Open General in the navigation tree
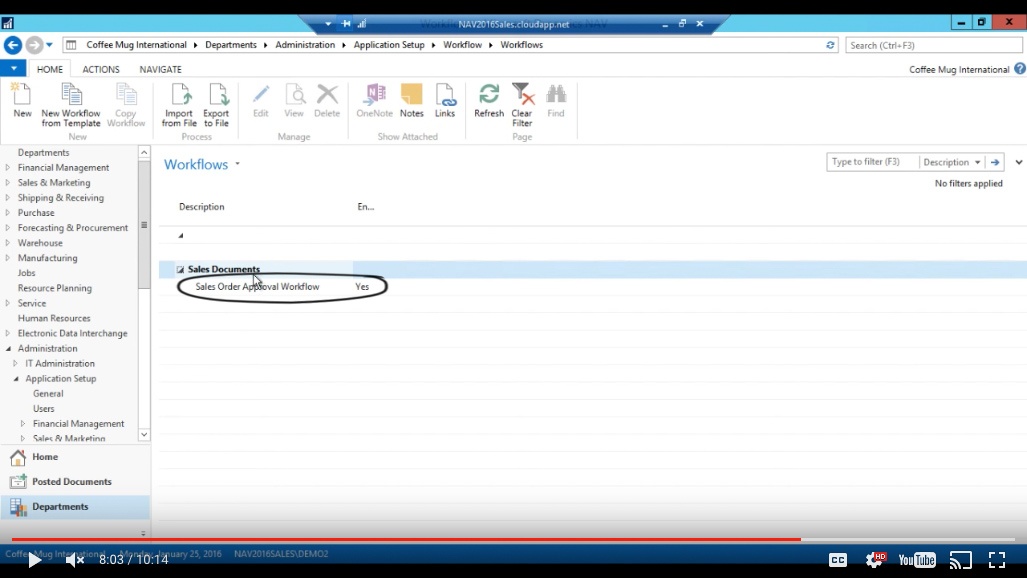The height and width of the screenshot is (578, 1027). point(48,394)
